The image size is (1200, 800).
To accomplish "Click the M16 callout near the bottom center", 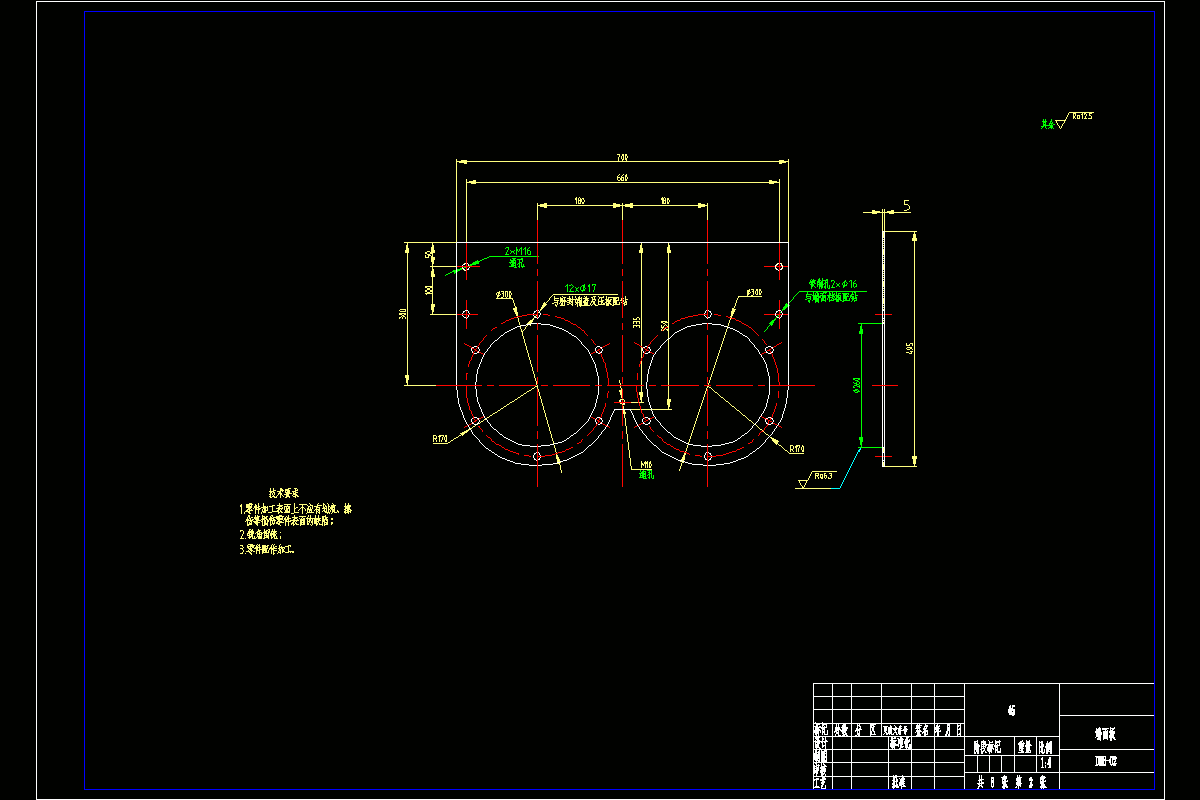I will [x=646, y=465].
